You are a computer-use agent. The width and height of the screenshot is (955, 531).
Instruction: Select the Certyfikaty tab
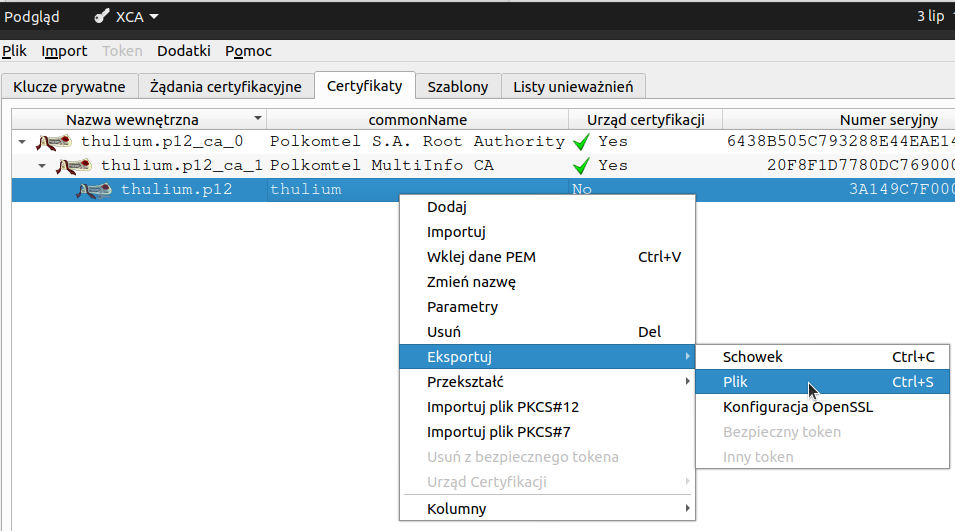(365, 86)
